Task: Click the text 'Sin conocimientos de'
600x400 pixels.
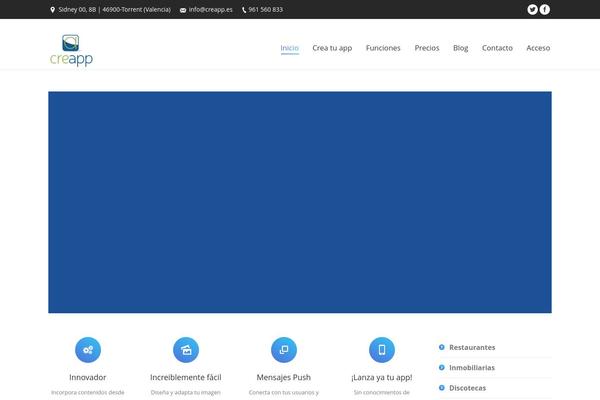Action: pyautogui.click(x=382, y=392)
